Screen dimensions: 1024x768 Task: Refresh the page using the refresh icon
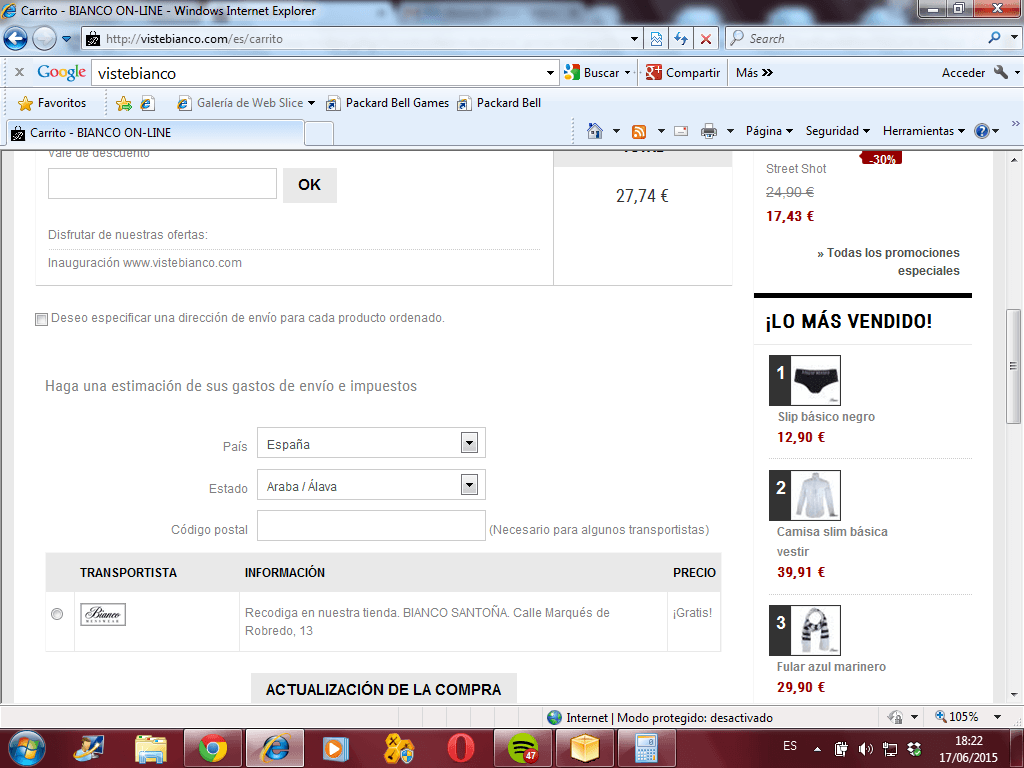click(681, 39)
